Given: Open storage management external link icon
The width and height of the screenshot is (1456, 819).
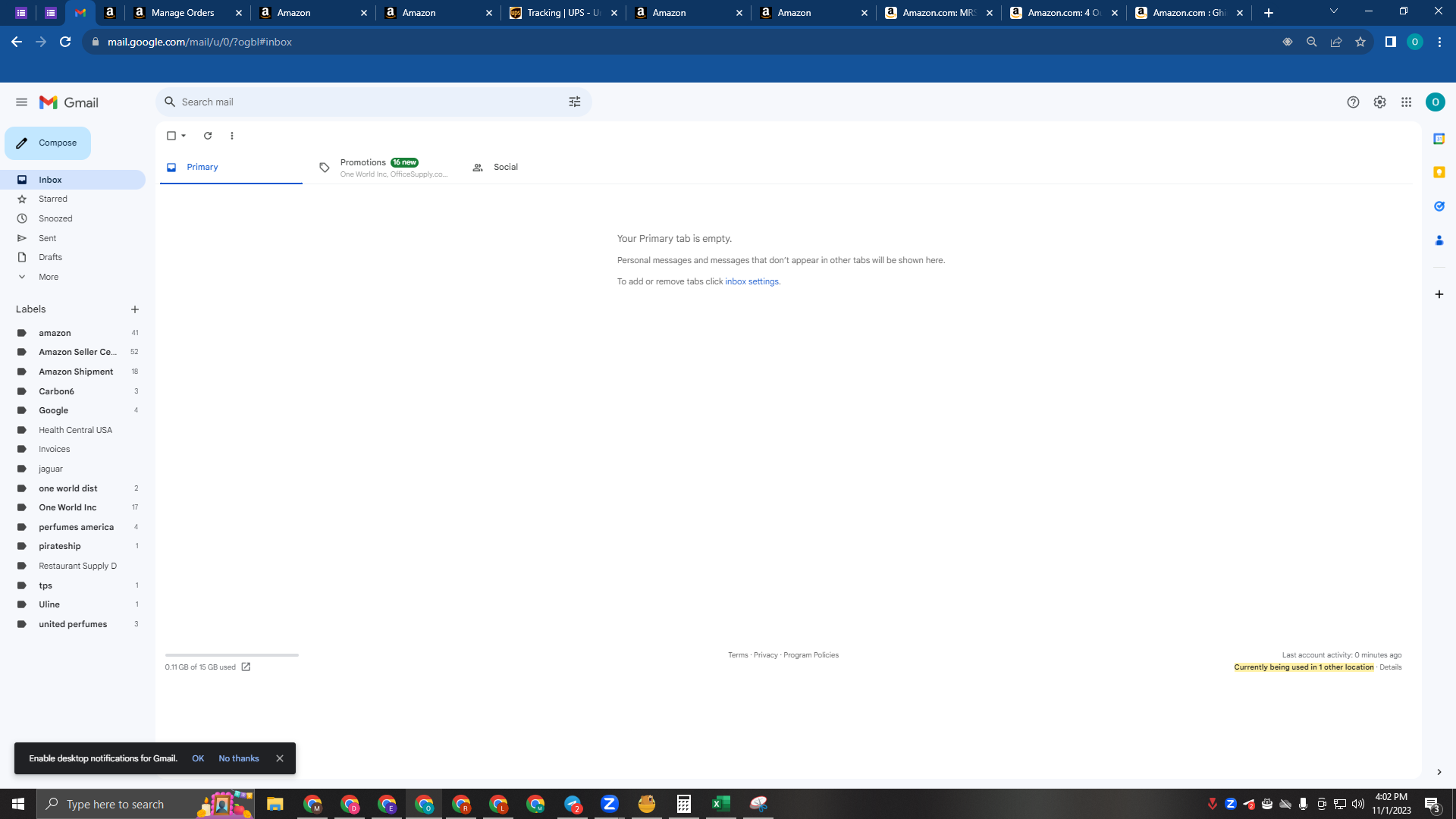Looking at the screenshot, I should (x=246, y=667).
